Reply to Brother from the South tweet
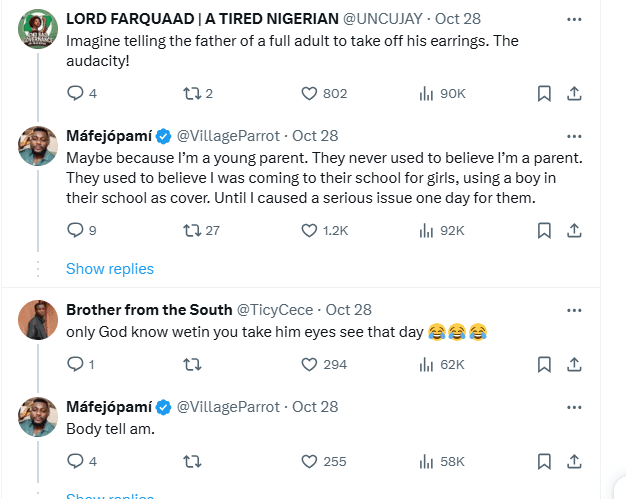The image size is (626, 499). point(75,364)
